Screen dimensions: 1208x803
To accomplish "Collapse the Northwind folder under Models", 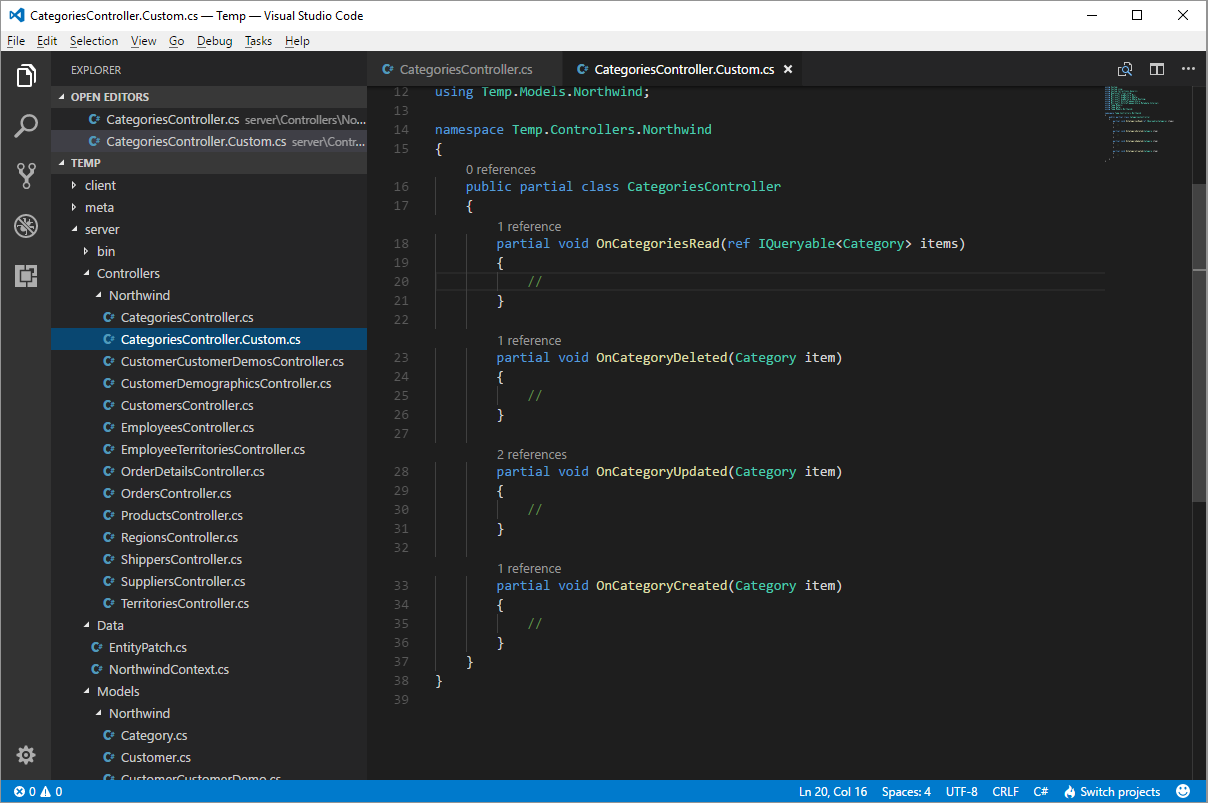I will (209, 713).
